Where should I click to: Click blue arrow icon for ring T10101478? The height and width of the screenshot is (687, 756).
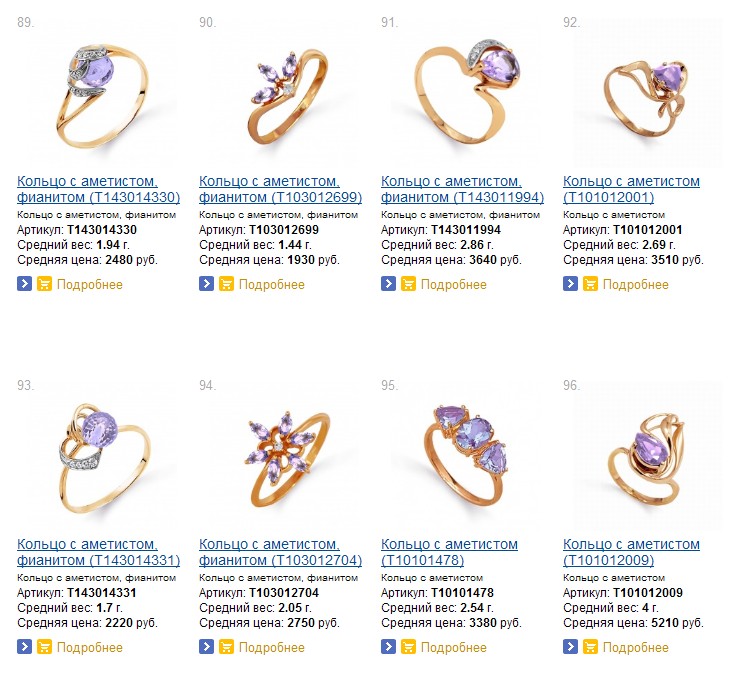389,647
